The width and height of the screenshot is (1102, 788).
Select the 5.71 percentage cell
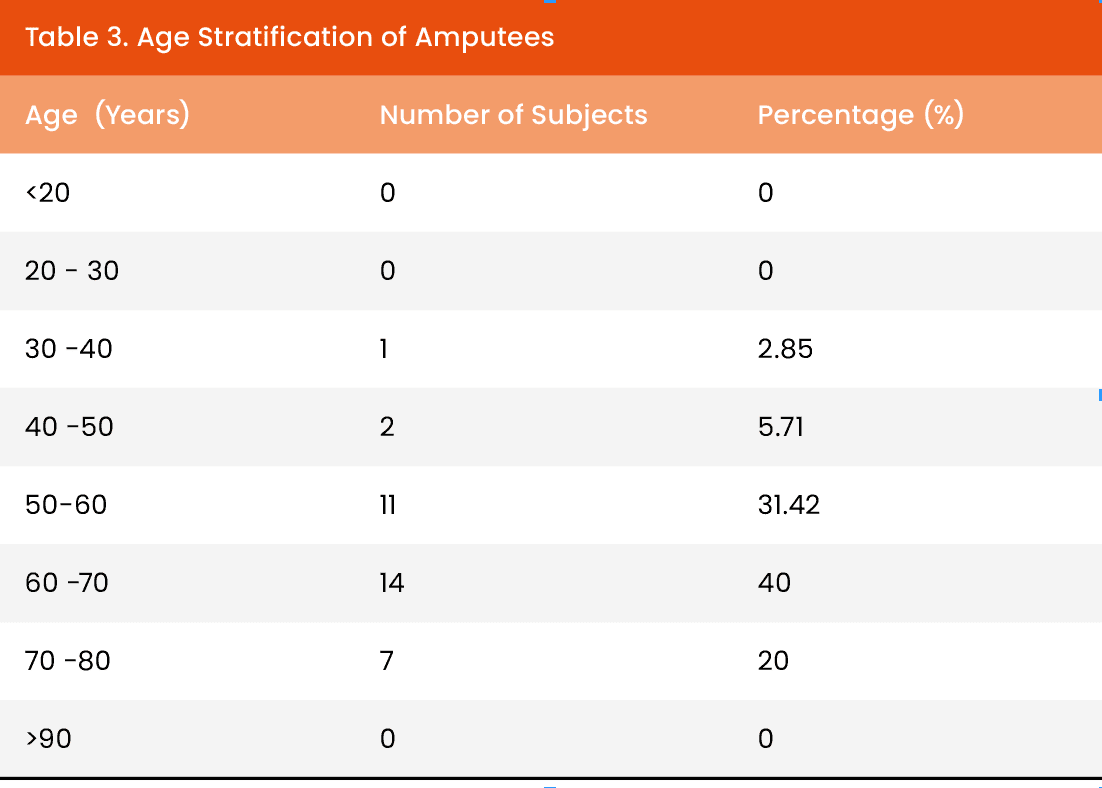coord(781,427)
